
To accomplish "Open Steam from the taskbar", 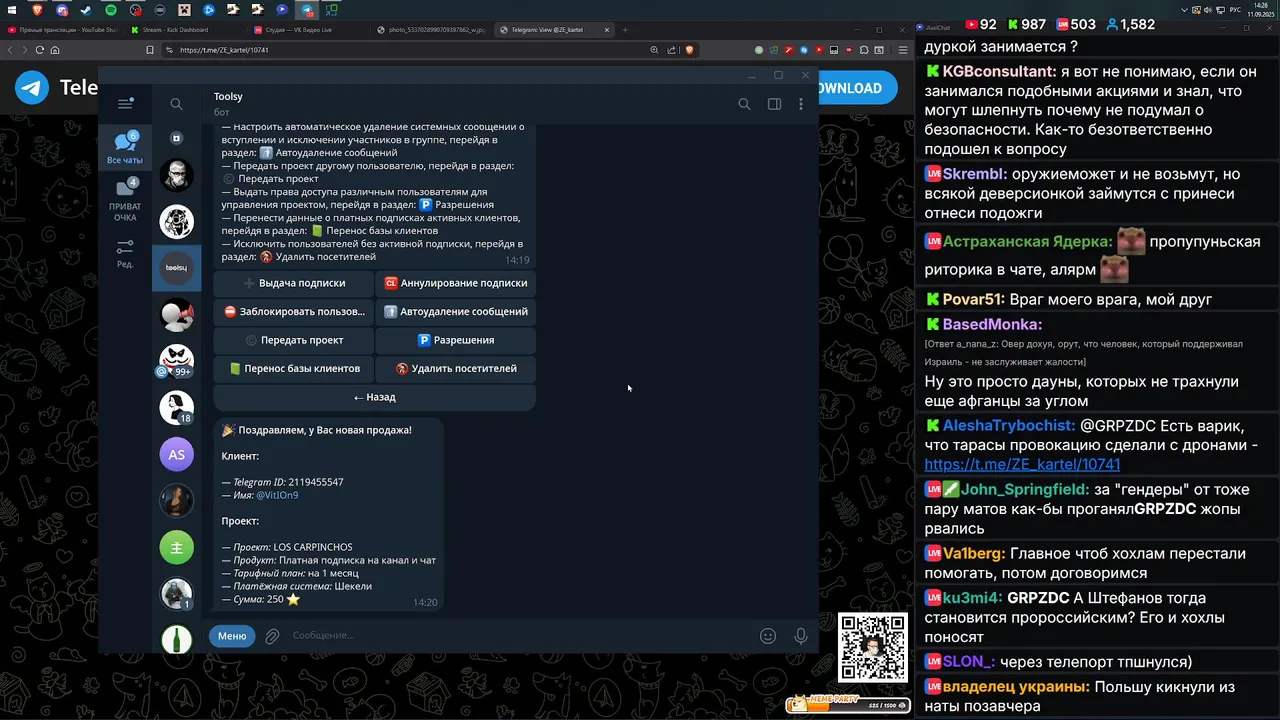I will click(x=86, y=10).
